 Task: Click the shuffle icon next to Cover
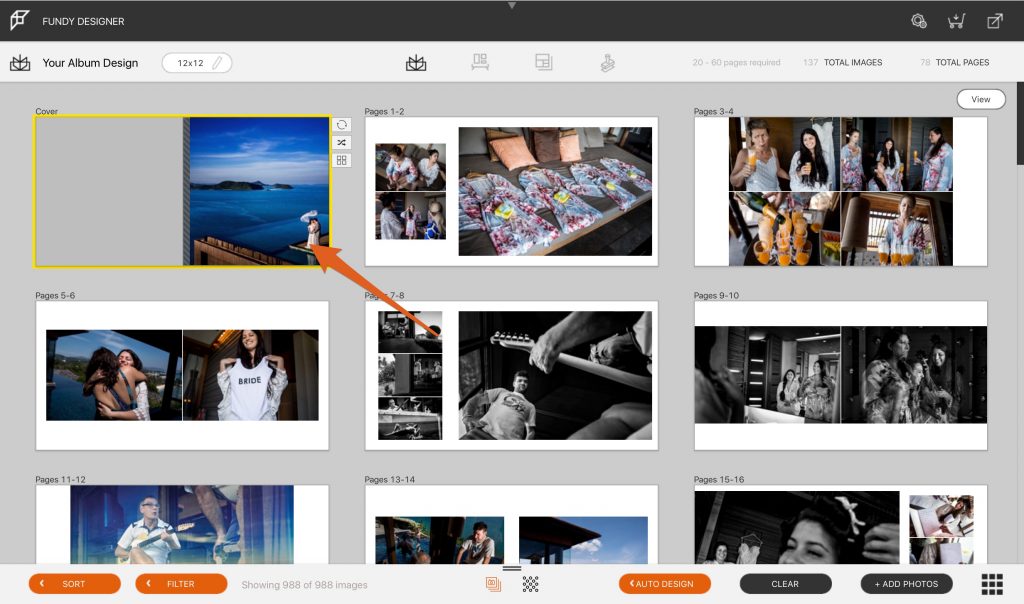click(x=342, y=143)
